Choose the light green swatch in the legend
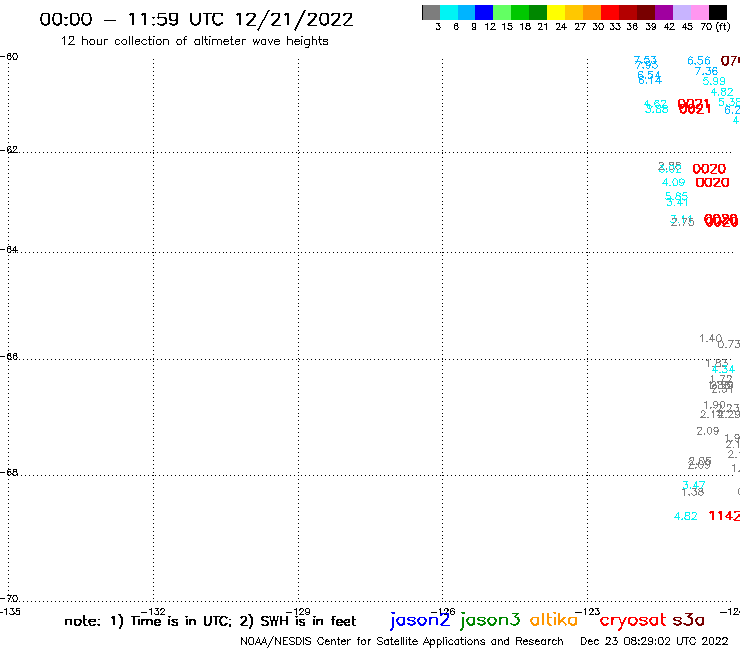Viewport: 740px width, 650px height. pos(502,12)
